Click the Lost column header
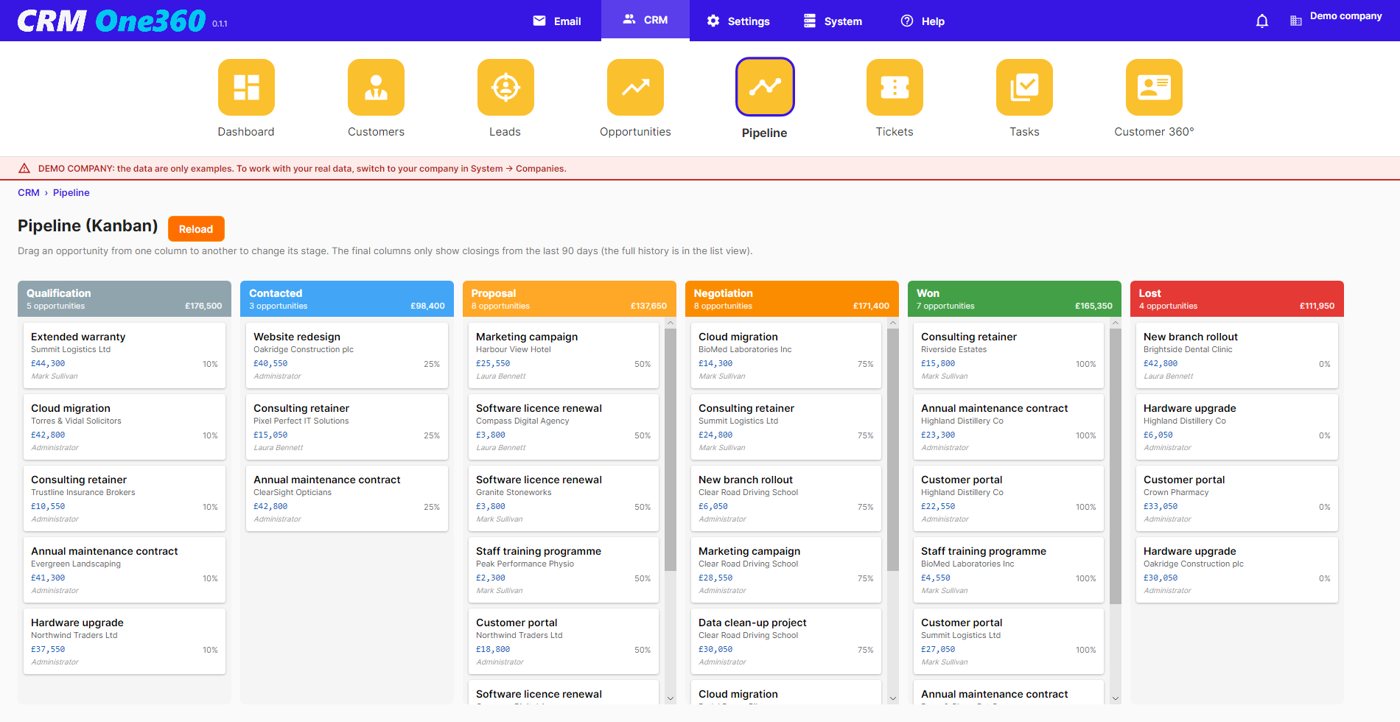The height and width of the screenshot is (722, 1400). pos(1237,299)
